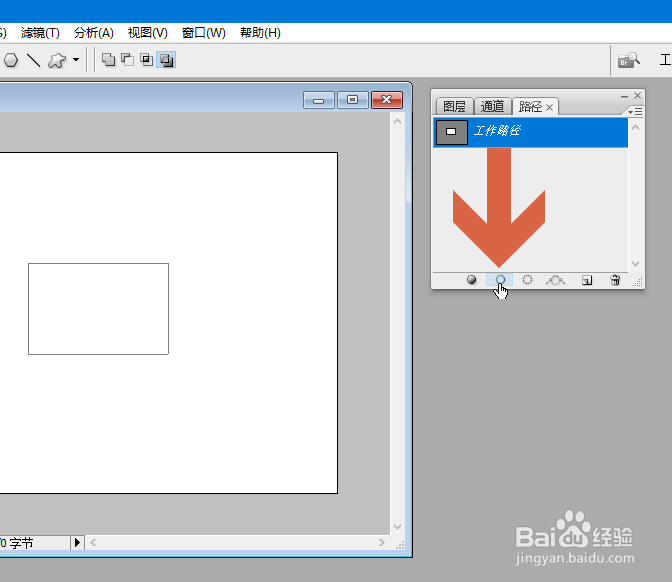Stroke path with brush
This screenshot has width=672, height=582.
500,280
